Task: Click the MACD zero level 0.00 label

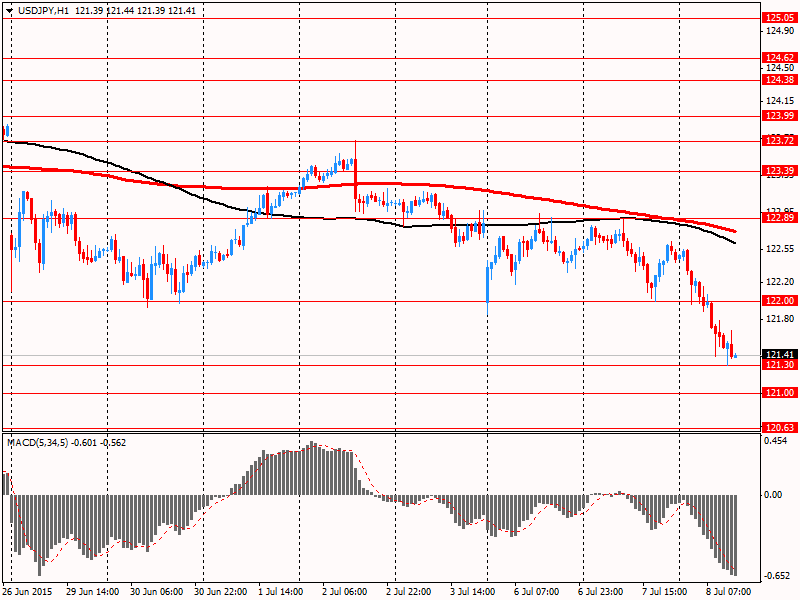Action: (x=774, y=495)
